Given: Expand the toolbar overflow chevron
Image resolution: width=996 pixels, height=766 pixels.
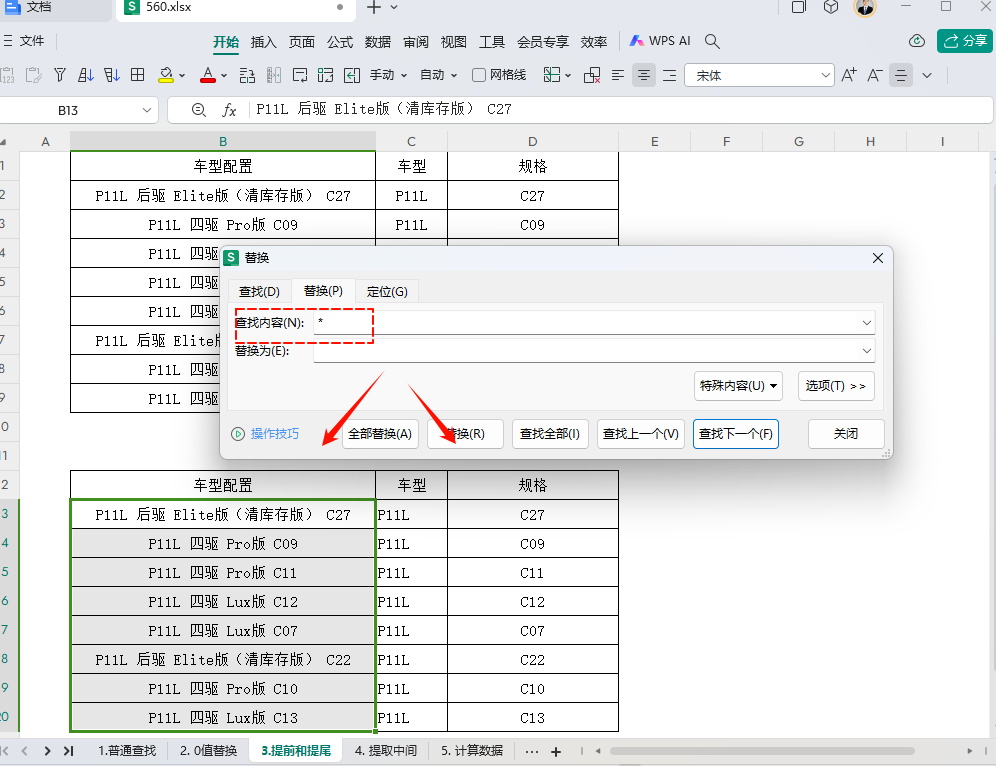Looking at the screenshot, I should (x=927, y=76).
